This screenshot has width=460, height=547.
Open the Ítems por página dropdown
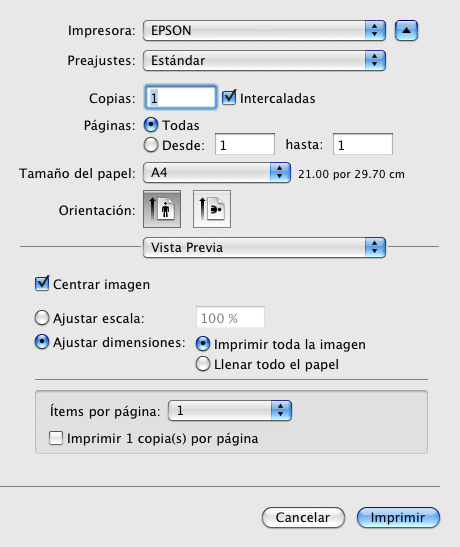click(230, 411)
